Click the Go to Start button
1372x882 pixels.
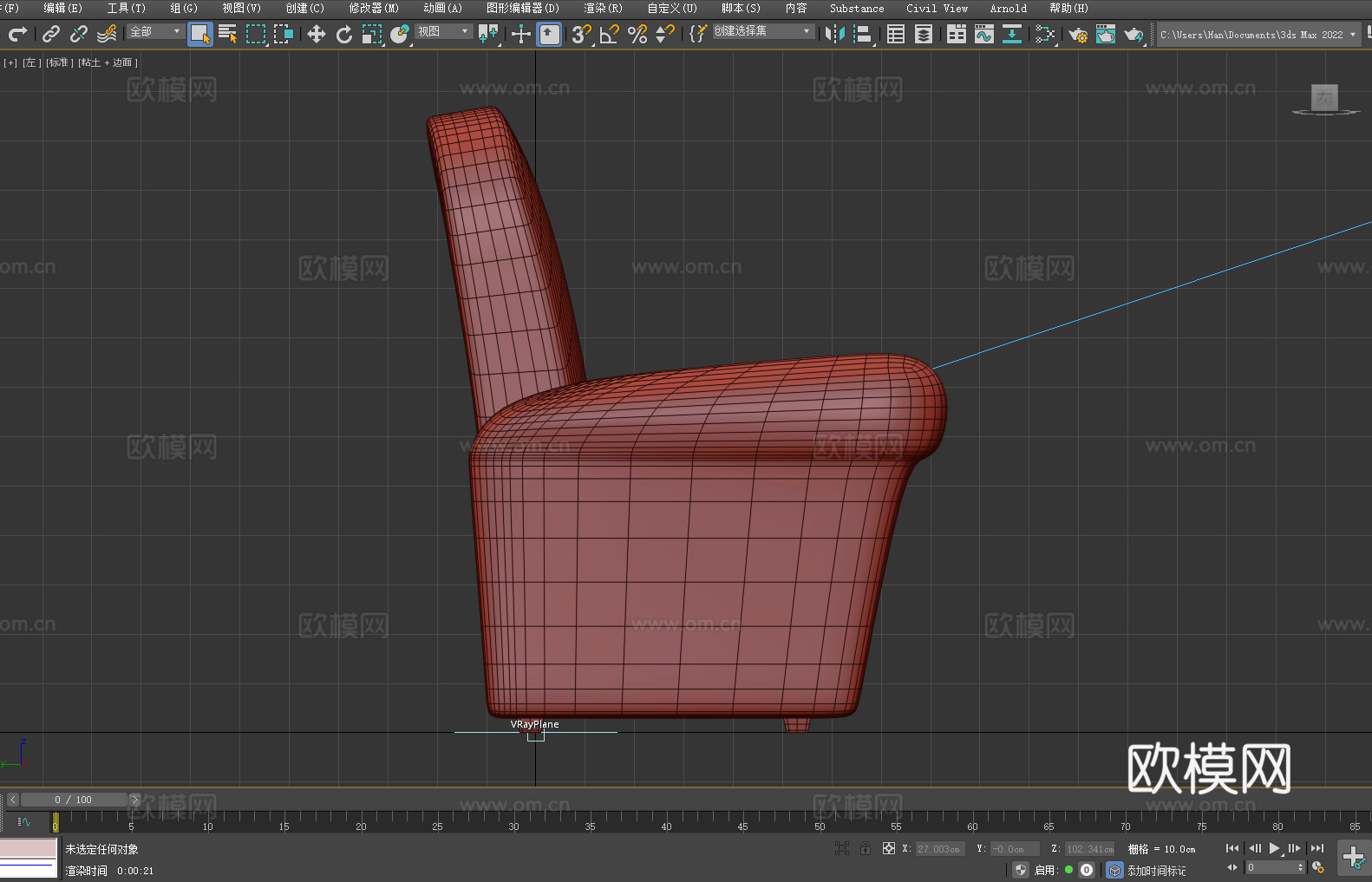click(x=1232, y=848)
